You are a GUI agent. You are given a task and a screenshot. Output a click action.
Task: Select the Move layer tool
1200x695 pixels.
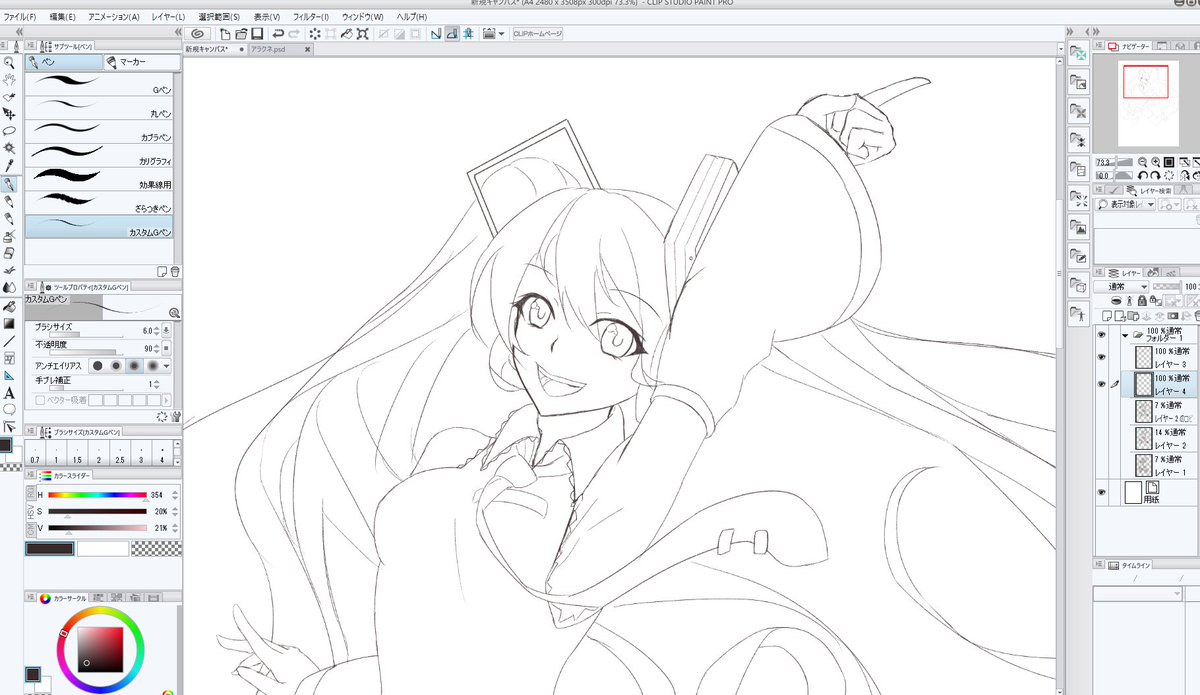(9, 114)
